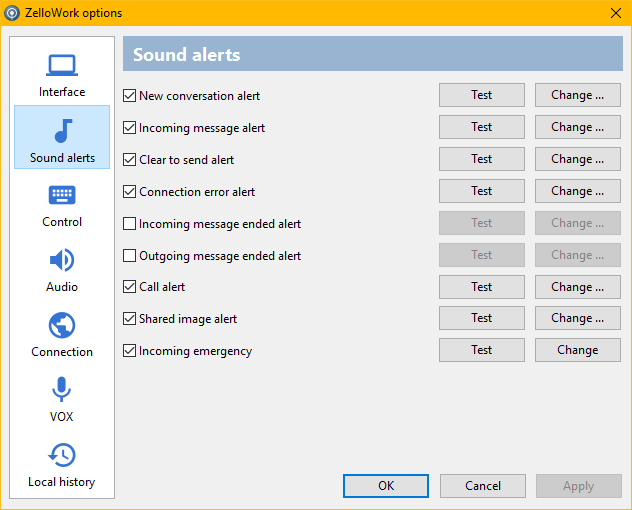The image size is (632, 510).
Task: Select the Sound alerts music note icon
Action: 63,131
